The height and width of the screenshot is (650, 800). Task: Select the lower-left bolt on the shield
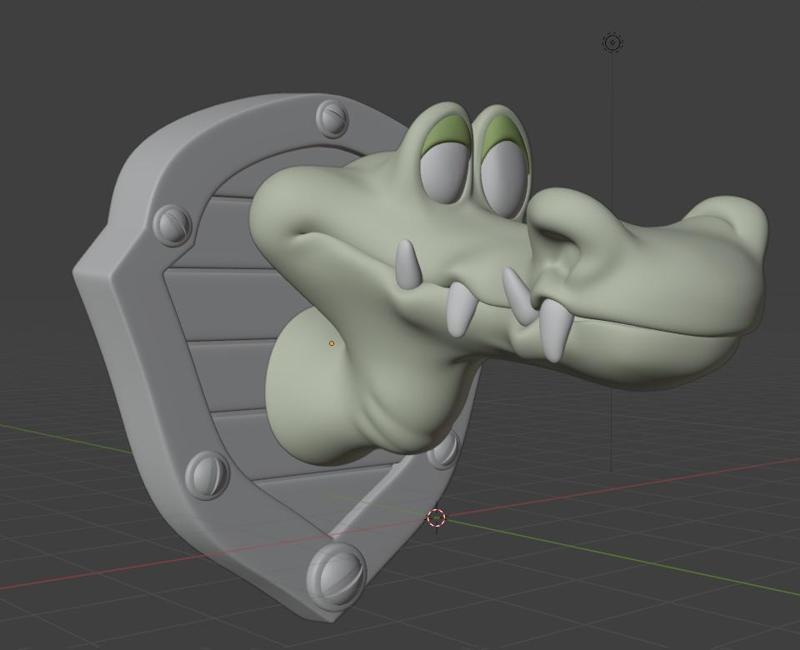point(207,475)
